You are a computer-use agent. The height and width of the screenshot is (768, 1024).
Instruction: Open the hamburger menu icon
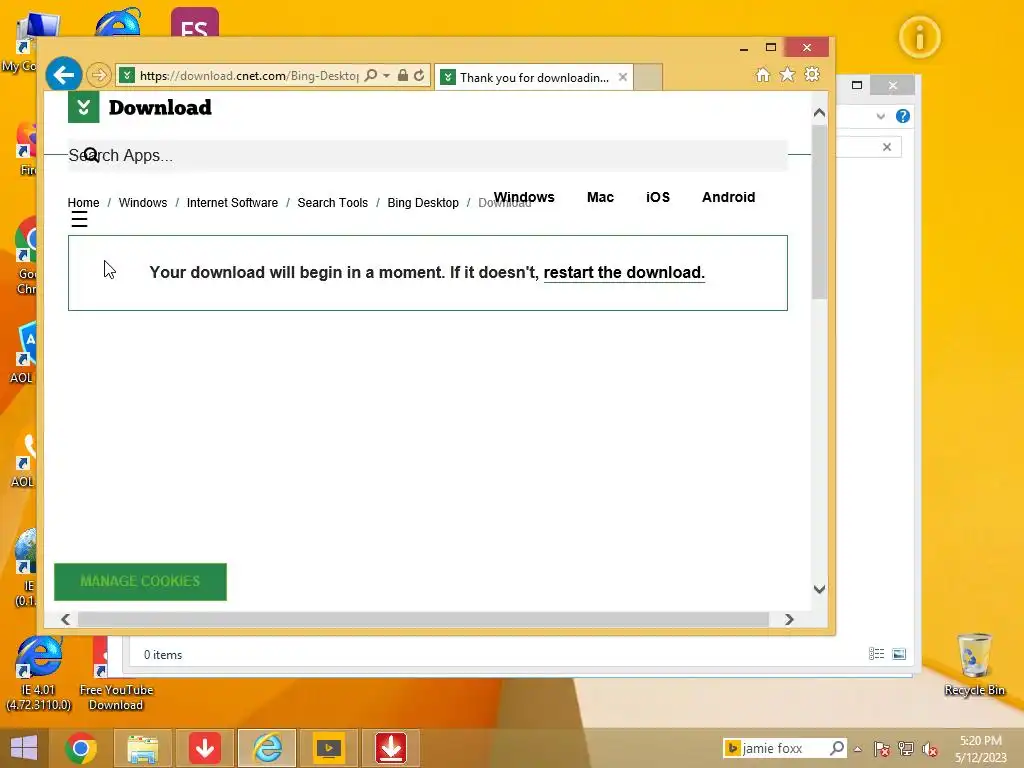(x=79, y=219)
